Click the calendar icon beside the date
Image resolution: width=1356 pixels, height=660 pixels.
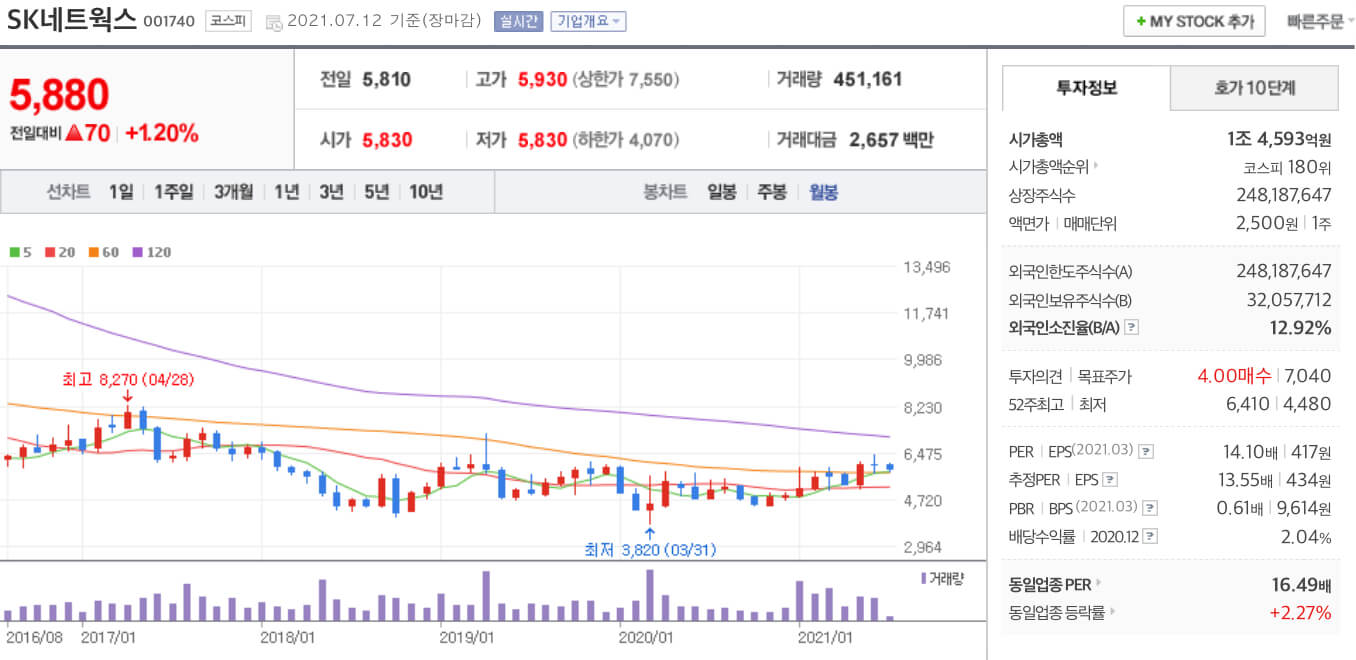[273, 22]
